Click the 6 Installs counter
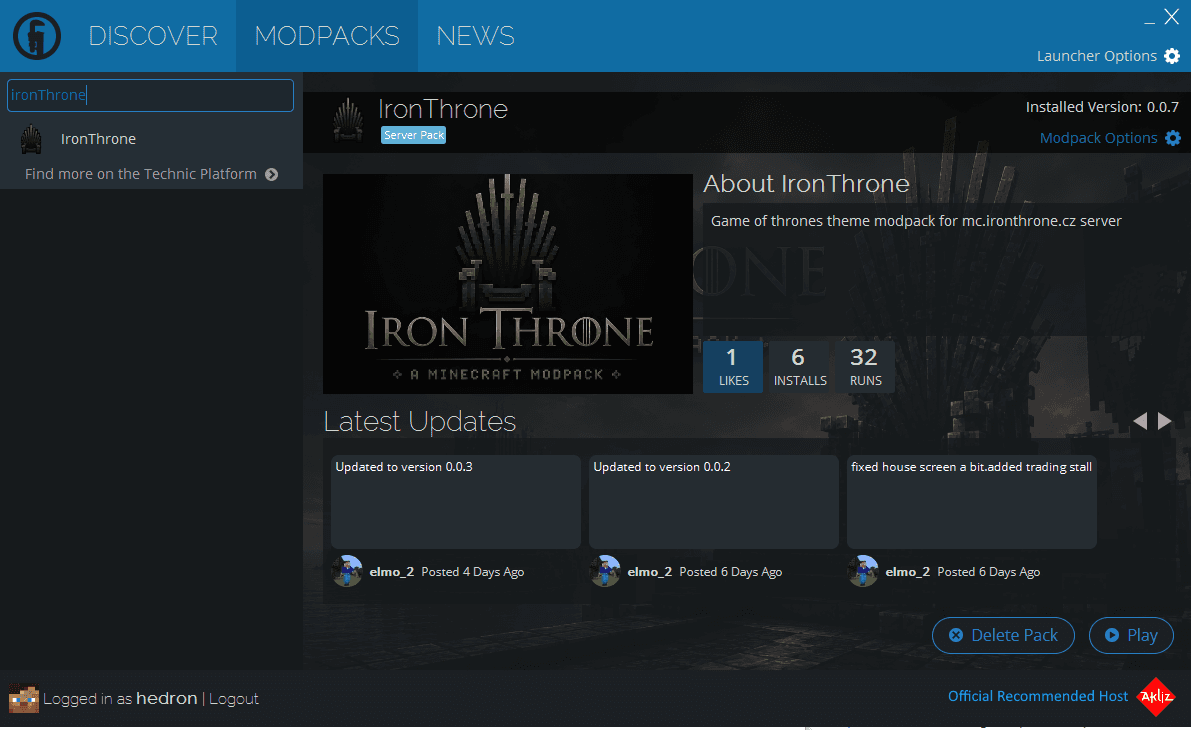The height and width of the screenshot is (730, 1191). [x=800, y=366]
